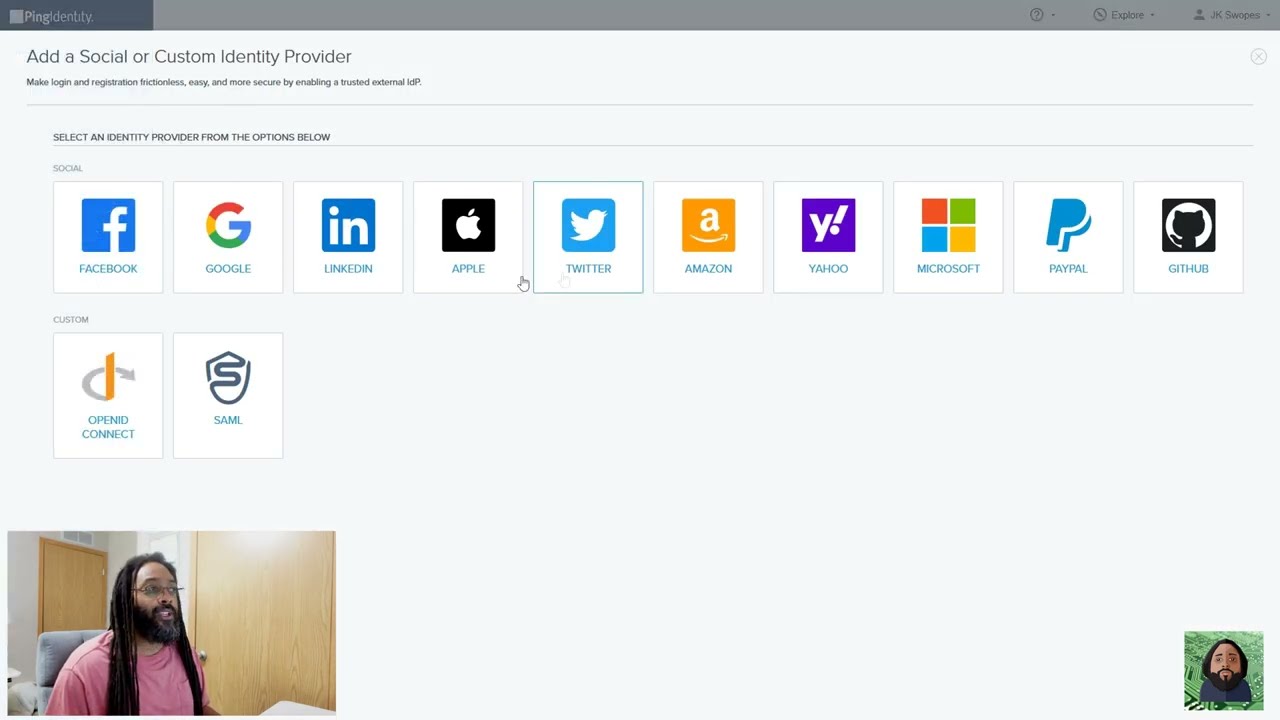Select the Amazon provider tile
Viewport: 1280px width, 720px height.
point(708,237)
